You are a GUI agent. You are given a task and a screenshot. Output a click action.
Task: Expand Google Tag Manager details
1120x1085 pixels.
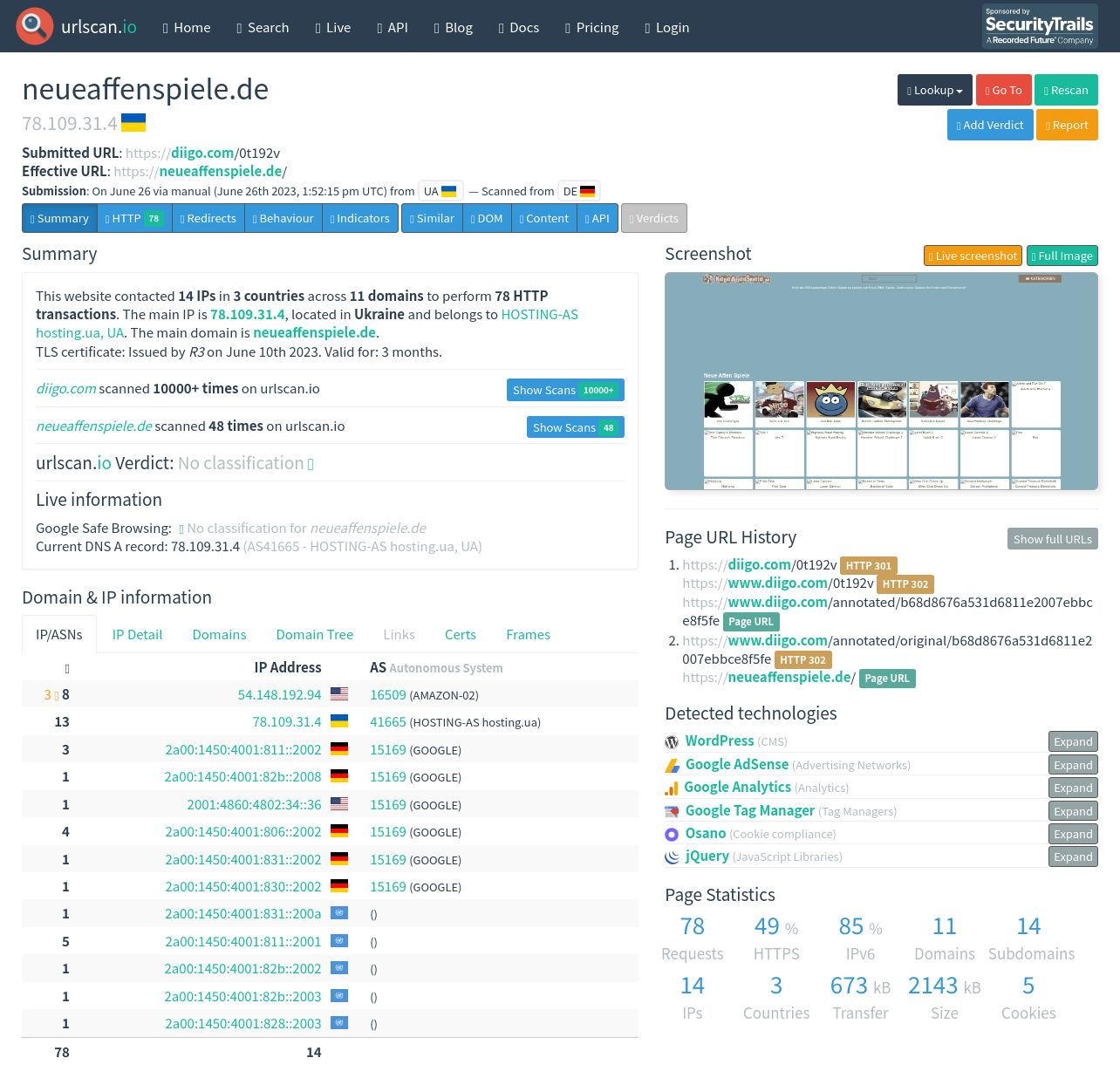[1073, 811]
